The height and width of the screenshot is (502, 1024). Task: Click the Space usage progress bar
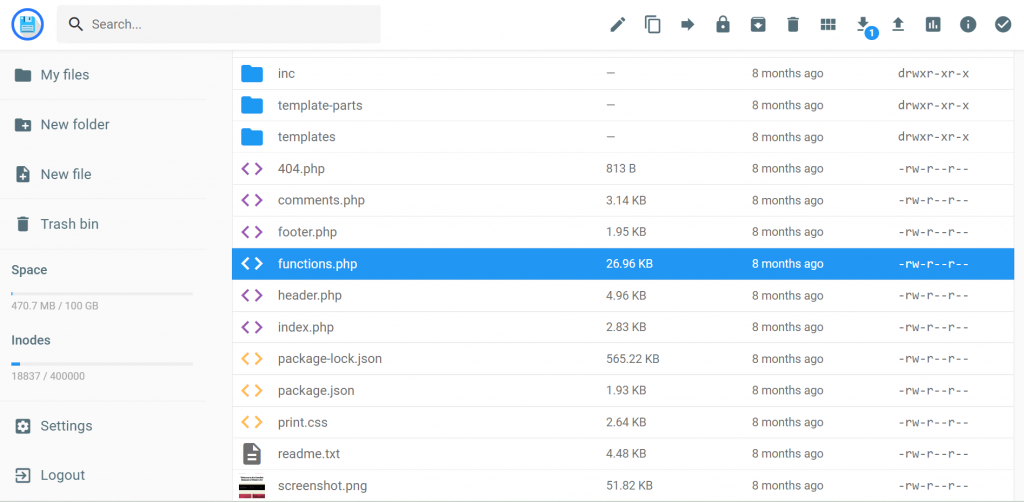[102, 294]
